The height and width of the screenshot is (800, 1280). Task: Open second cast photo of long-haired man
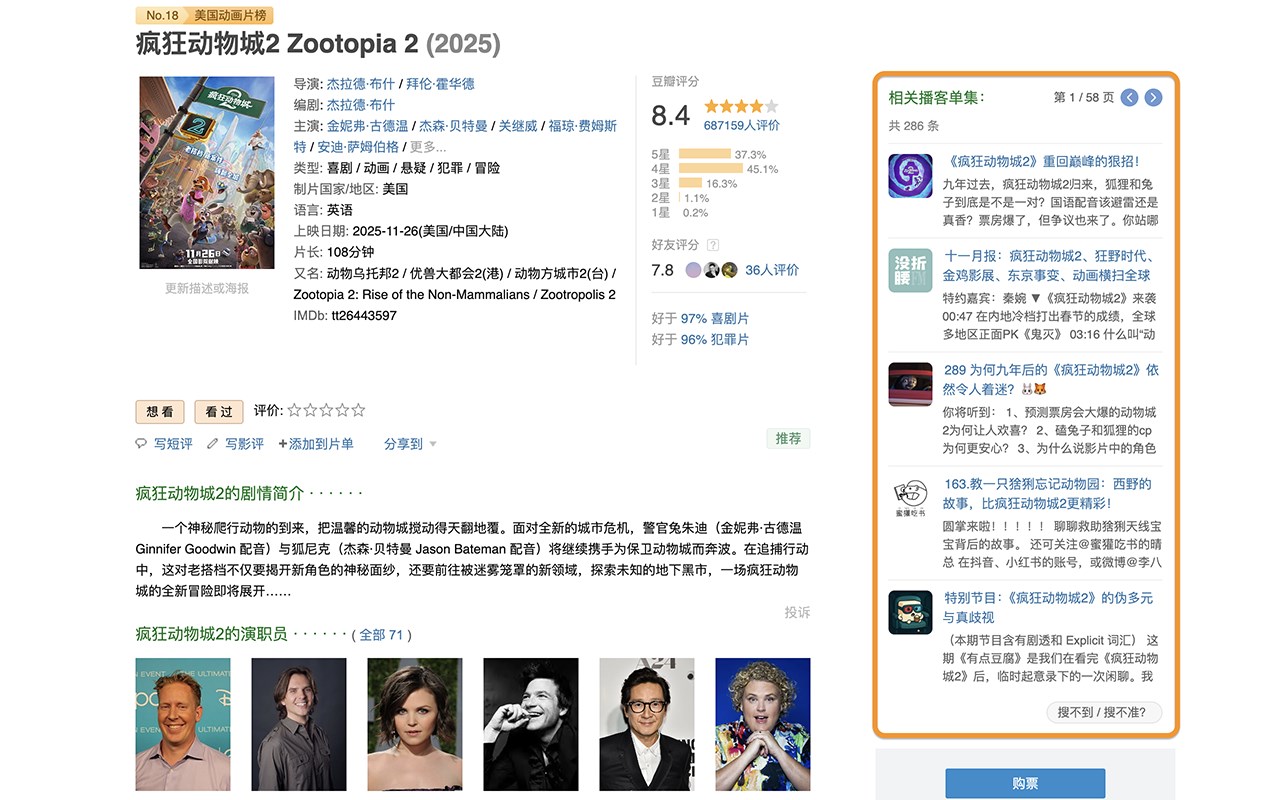tap(299, 724)
